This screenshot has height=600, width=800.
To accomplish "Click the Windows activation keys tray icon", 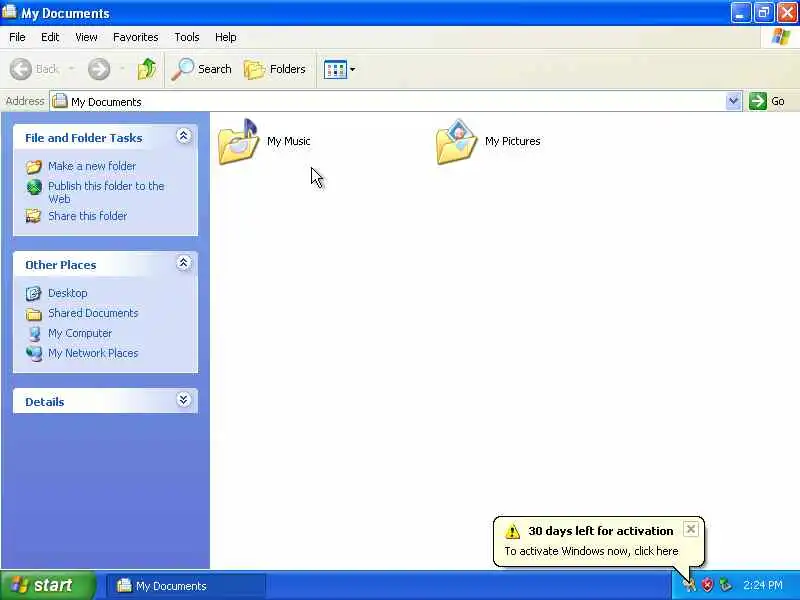I will click(689, 585).
